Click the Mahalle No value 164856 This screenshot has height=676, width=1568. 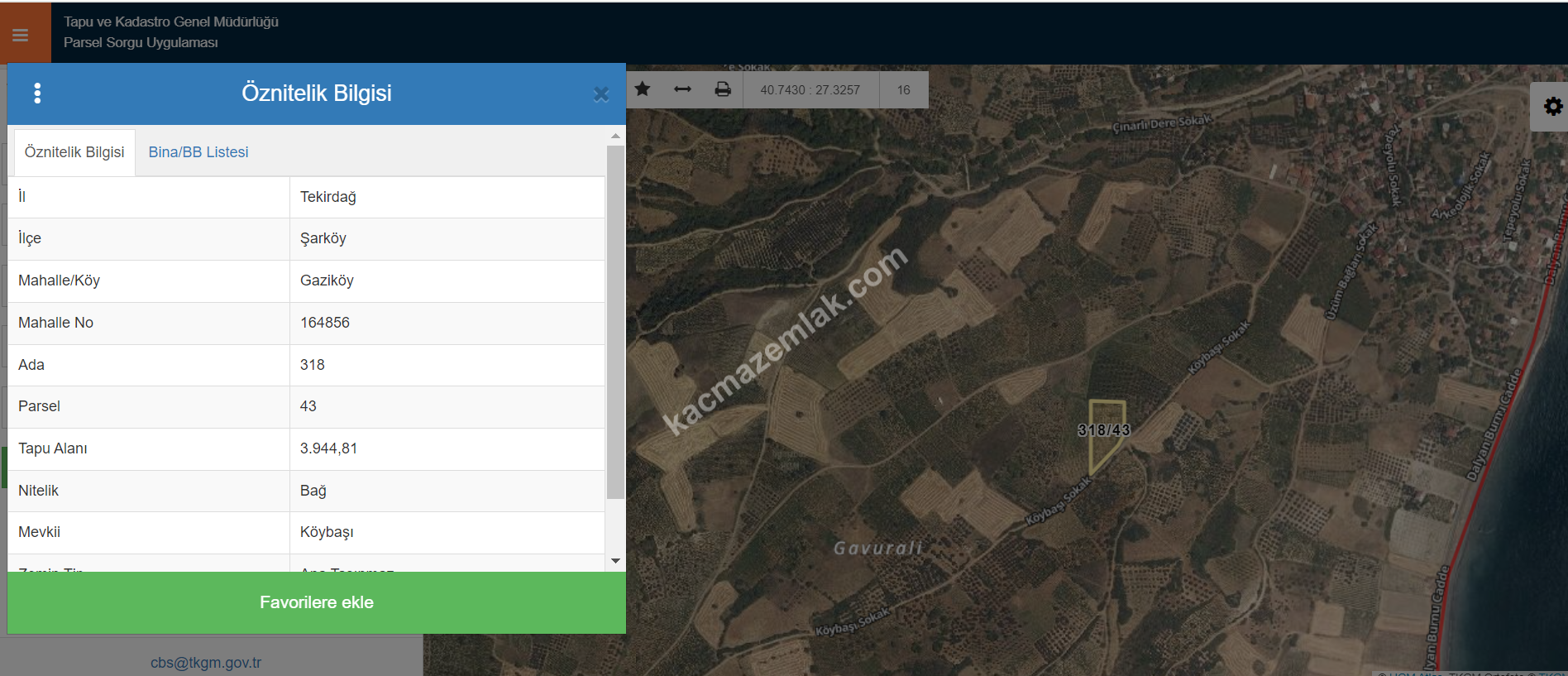pyautogui.click(x=325, y=323)
